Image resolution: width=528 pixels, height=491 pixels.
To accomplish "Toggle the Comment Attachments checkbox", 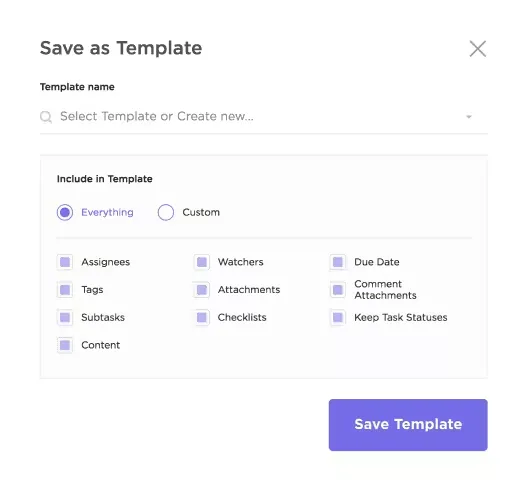I will [x=338, y=290].
